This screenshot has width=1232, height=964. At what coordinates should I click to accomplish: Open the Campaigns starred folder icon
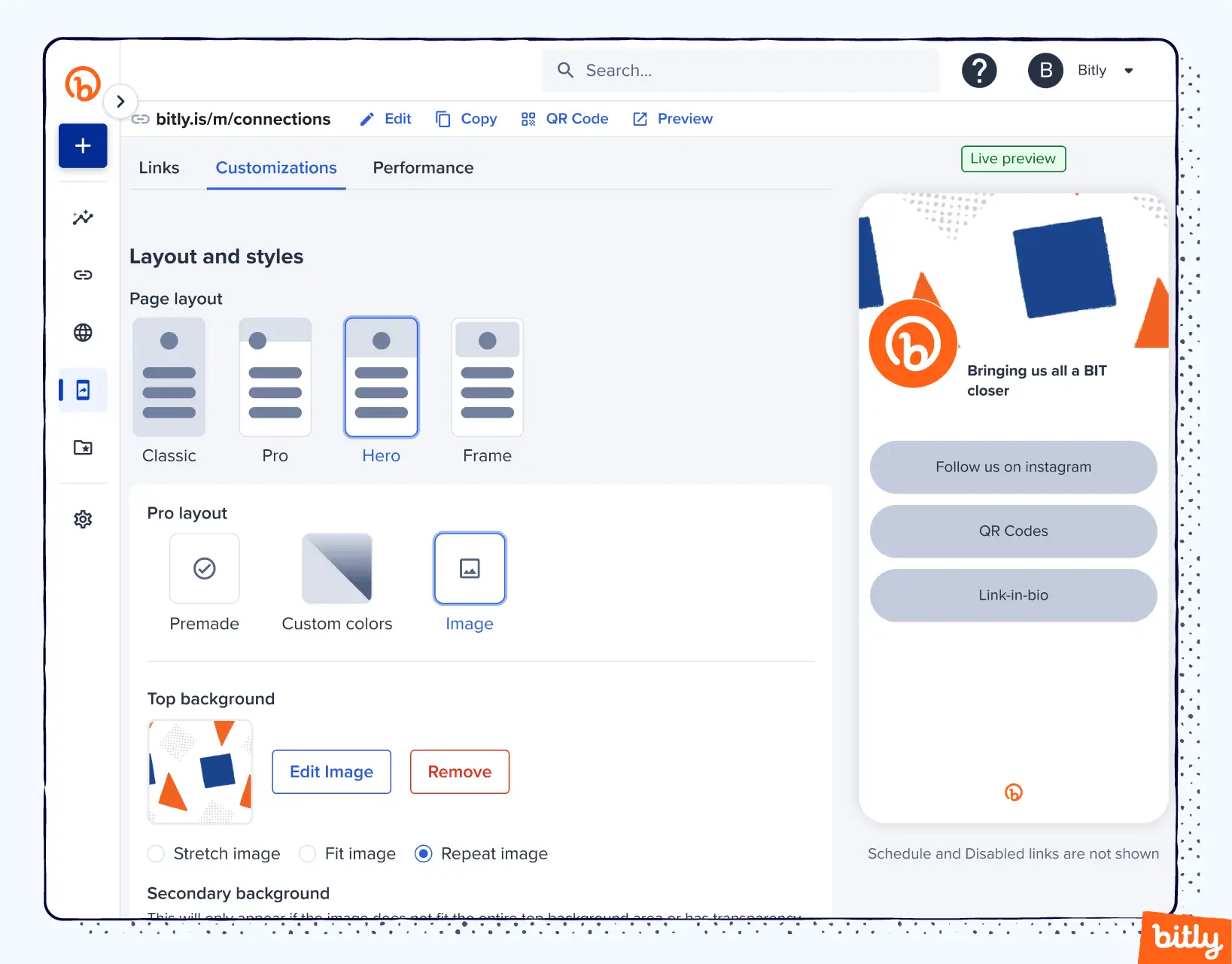(83, 448)
